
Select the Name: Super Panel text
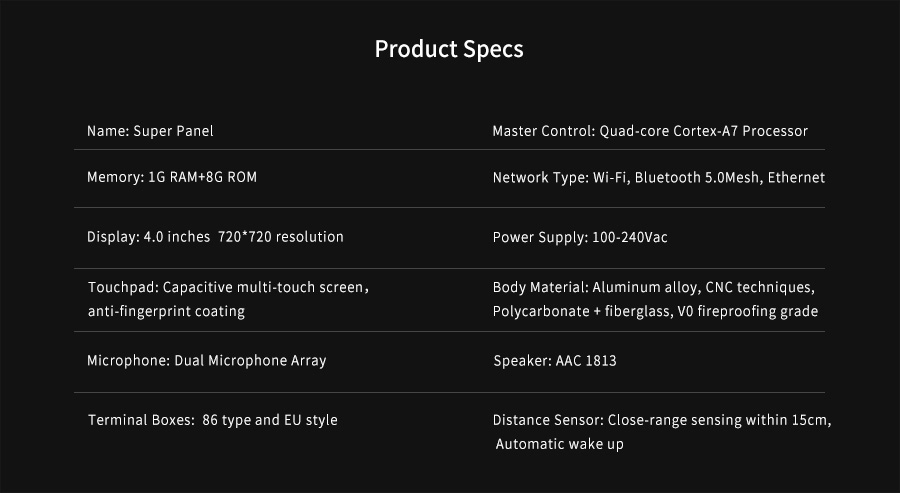coord(150,131)
